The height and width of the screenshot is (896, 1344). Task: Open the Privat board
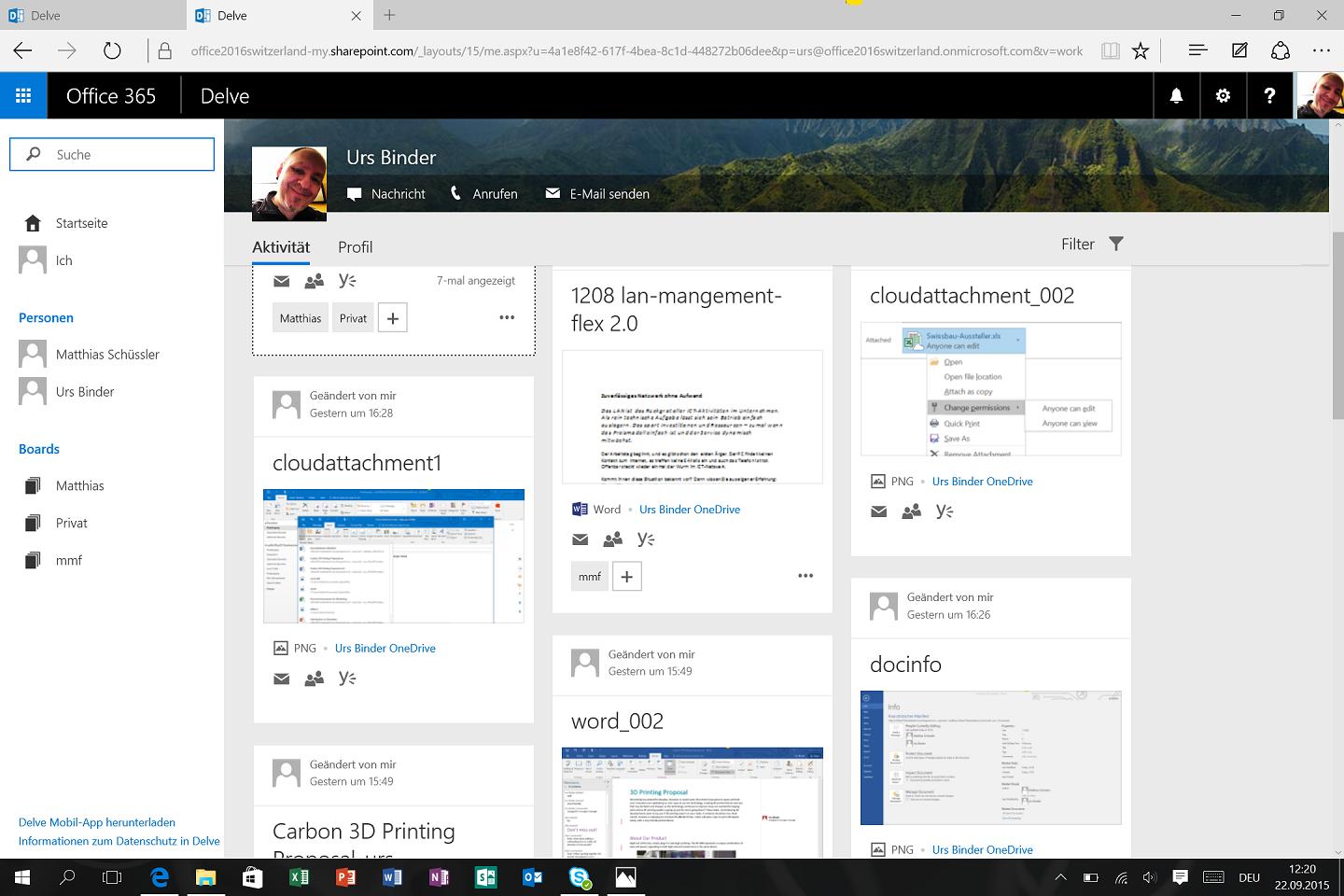(x=71, y=524)
